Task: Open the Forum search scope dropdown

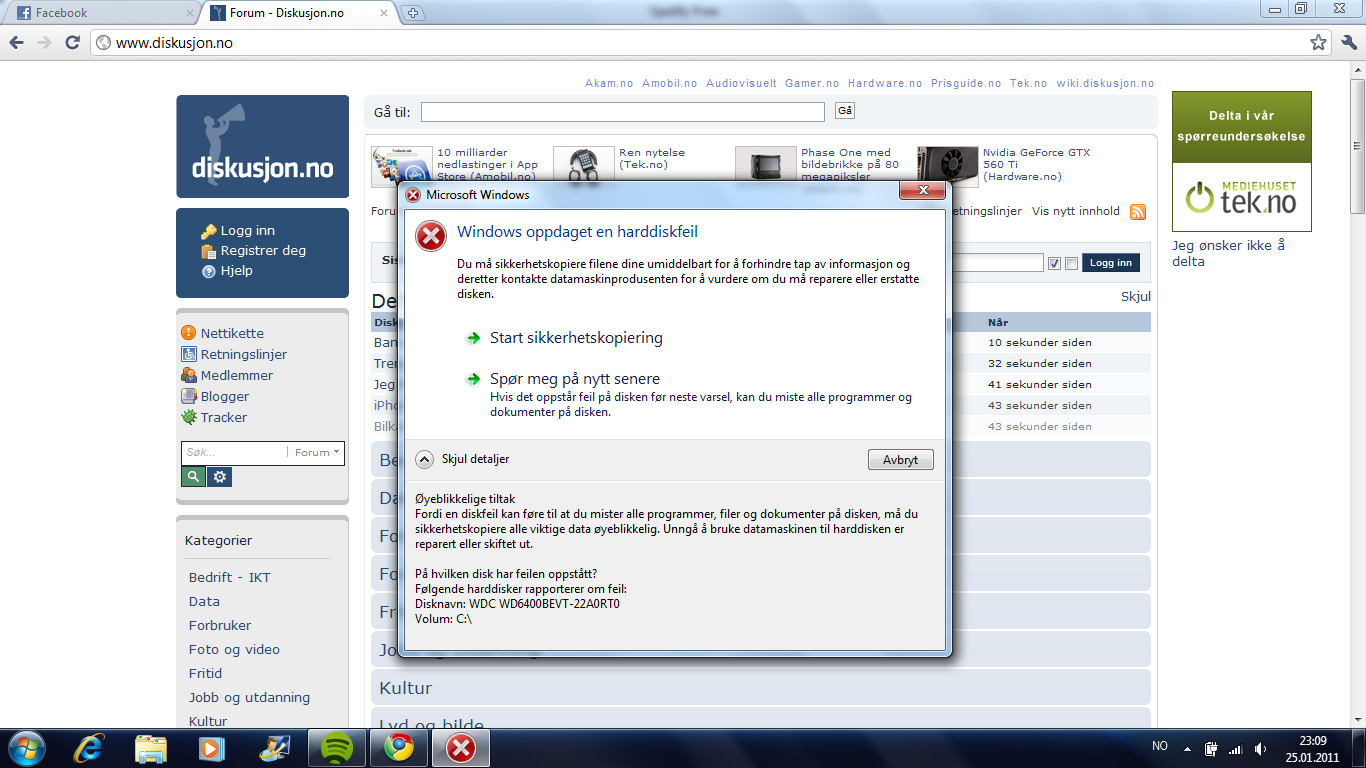Action: point(317,453)
